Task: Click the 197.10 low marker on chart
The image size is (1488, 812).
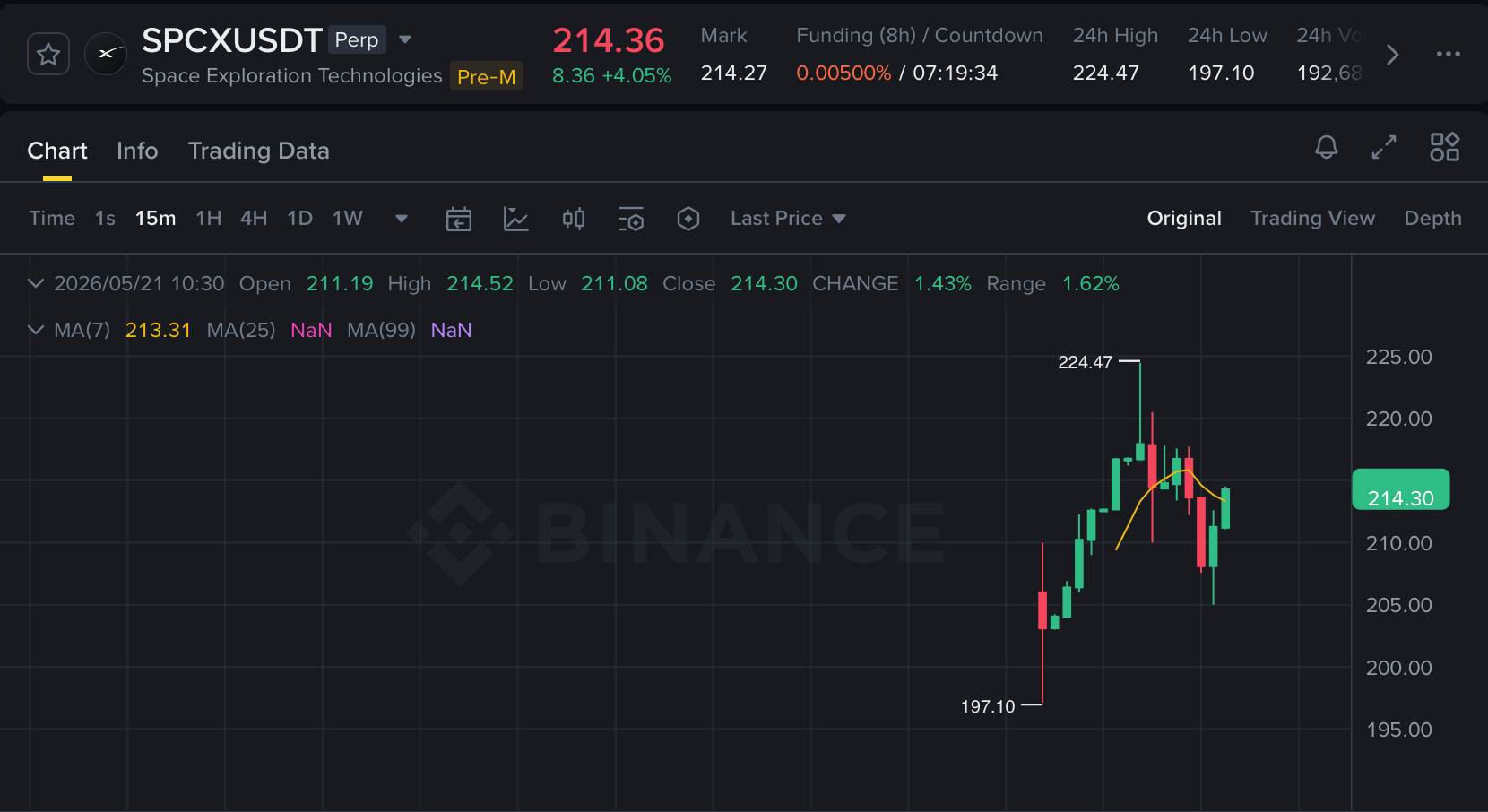Action: click(988, 706)
